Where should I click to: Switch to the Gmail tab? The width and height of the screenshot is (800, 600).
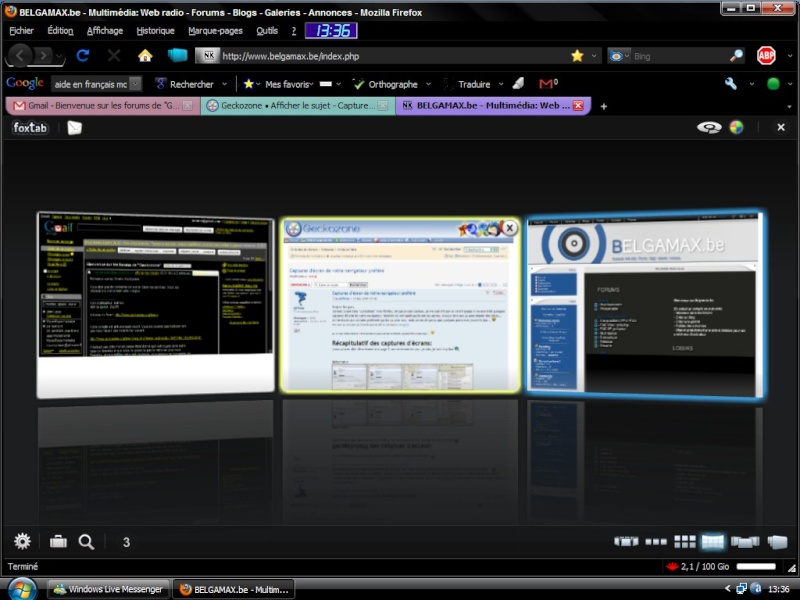[x=102, y=106]
